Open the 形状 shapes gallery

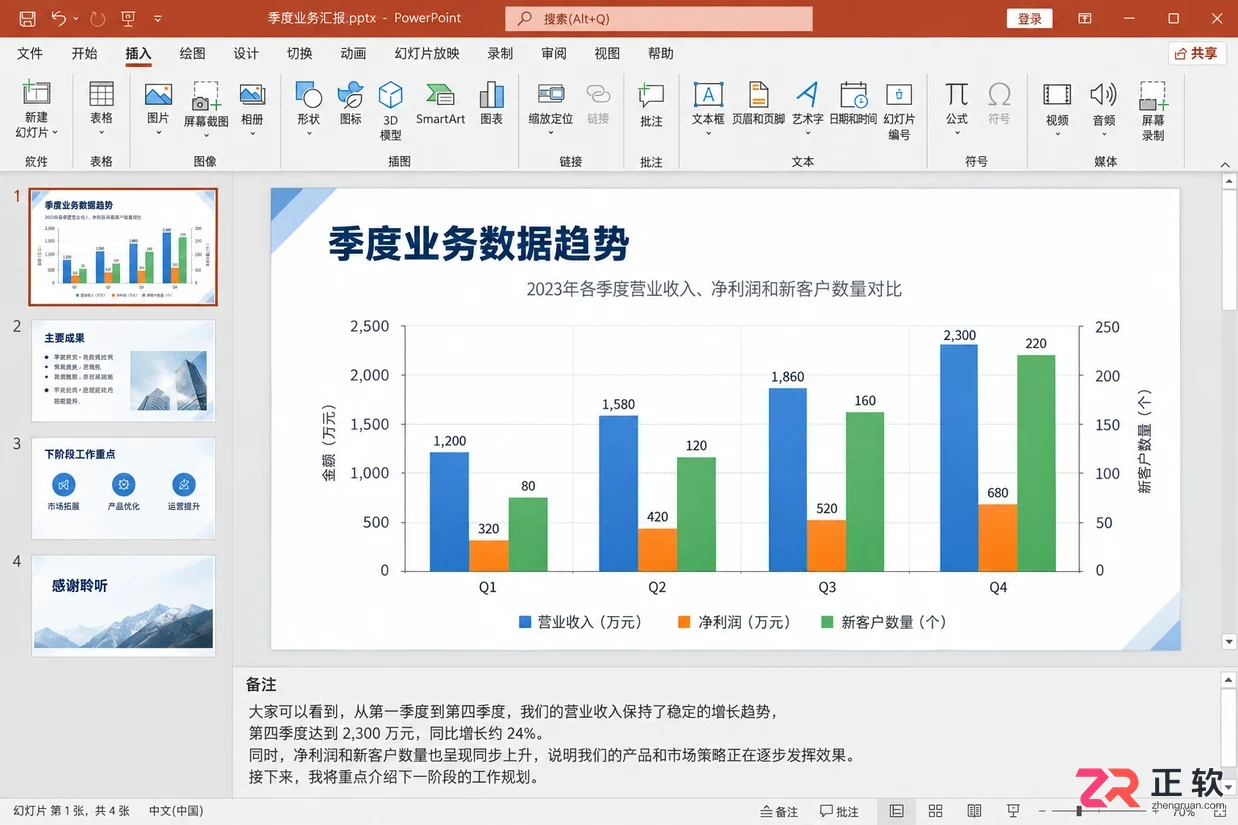(309, 109)
